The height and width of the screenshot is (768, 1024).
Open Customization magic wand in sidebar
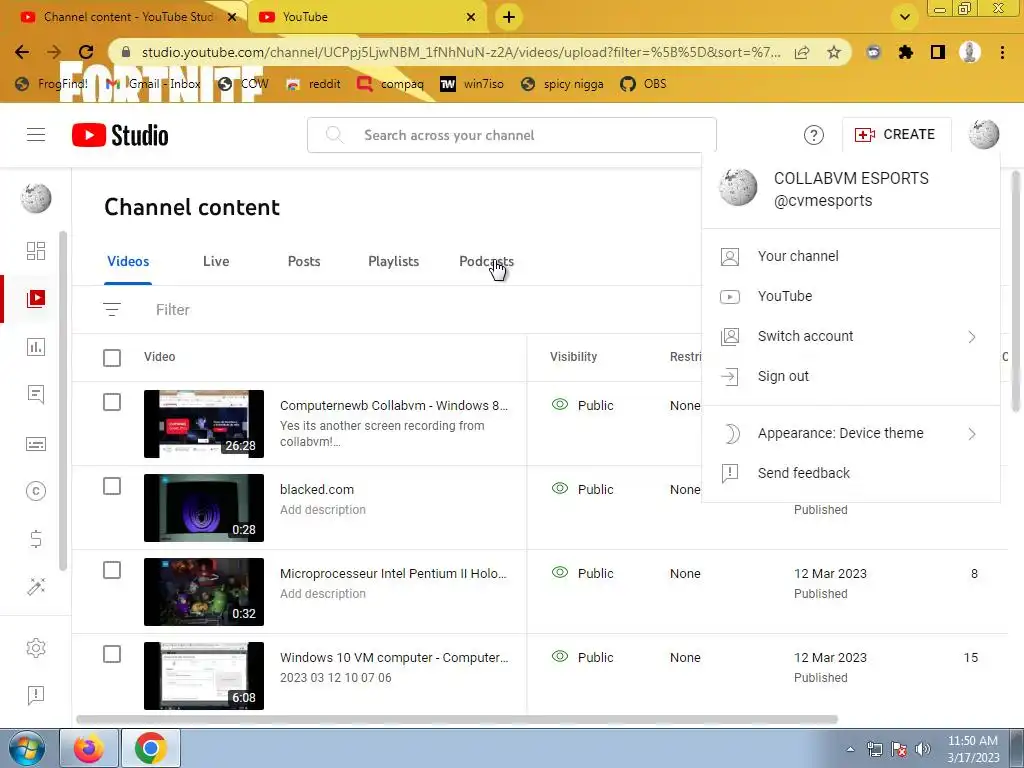36,586
